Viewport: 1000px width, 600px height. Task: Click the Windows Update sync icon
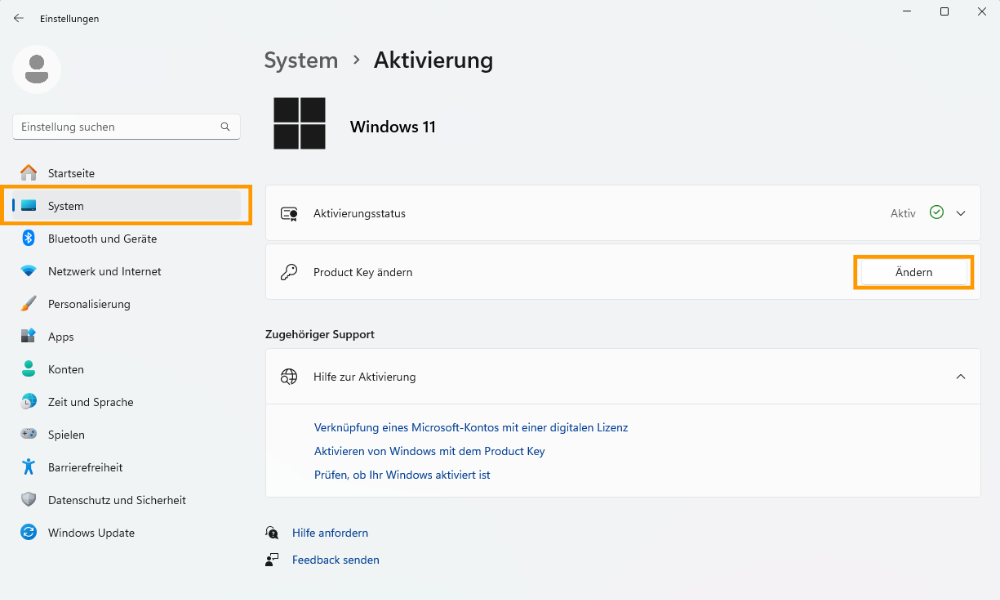pos(28,532)
